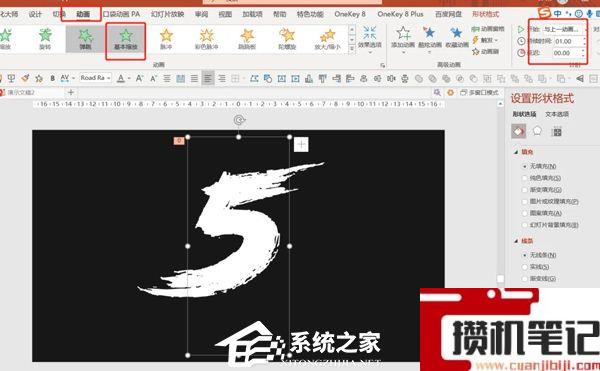Select the 脉冲 emphasis animation

coord(166,40)
